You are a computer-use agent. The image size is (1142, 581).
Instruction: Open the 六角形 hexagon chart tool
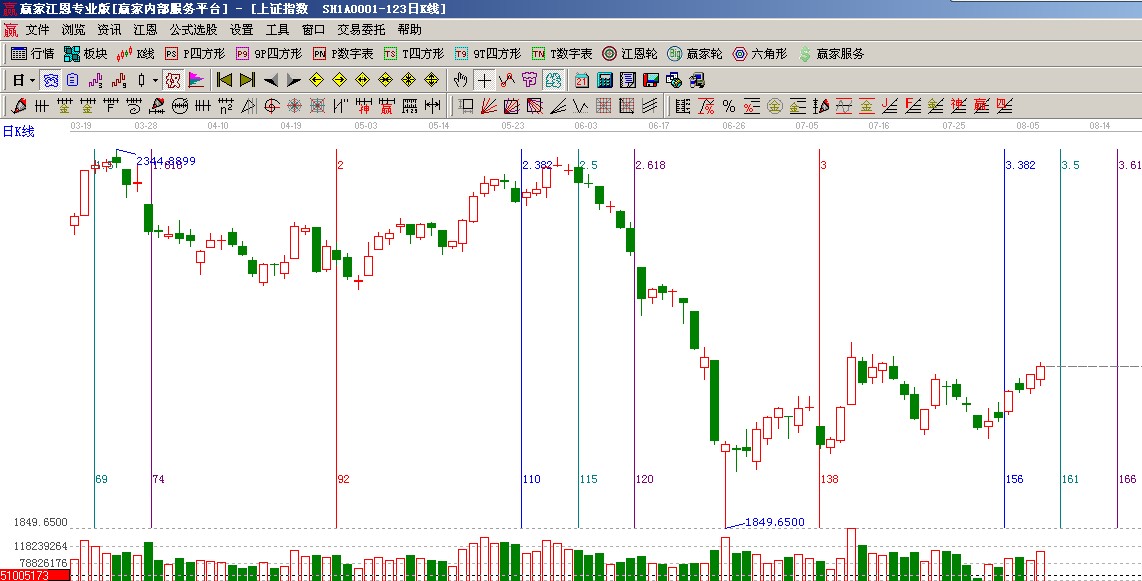[760, 54]
